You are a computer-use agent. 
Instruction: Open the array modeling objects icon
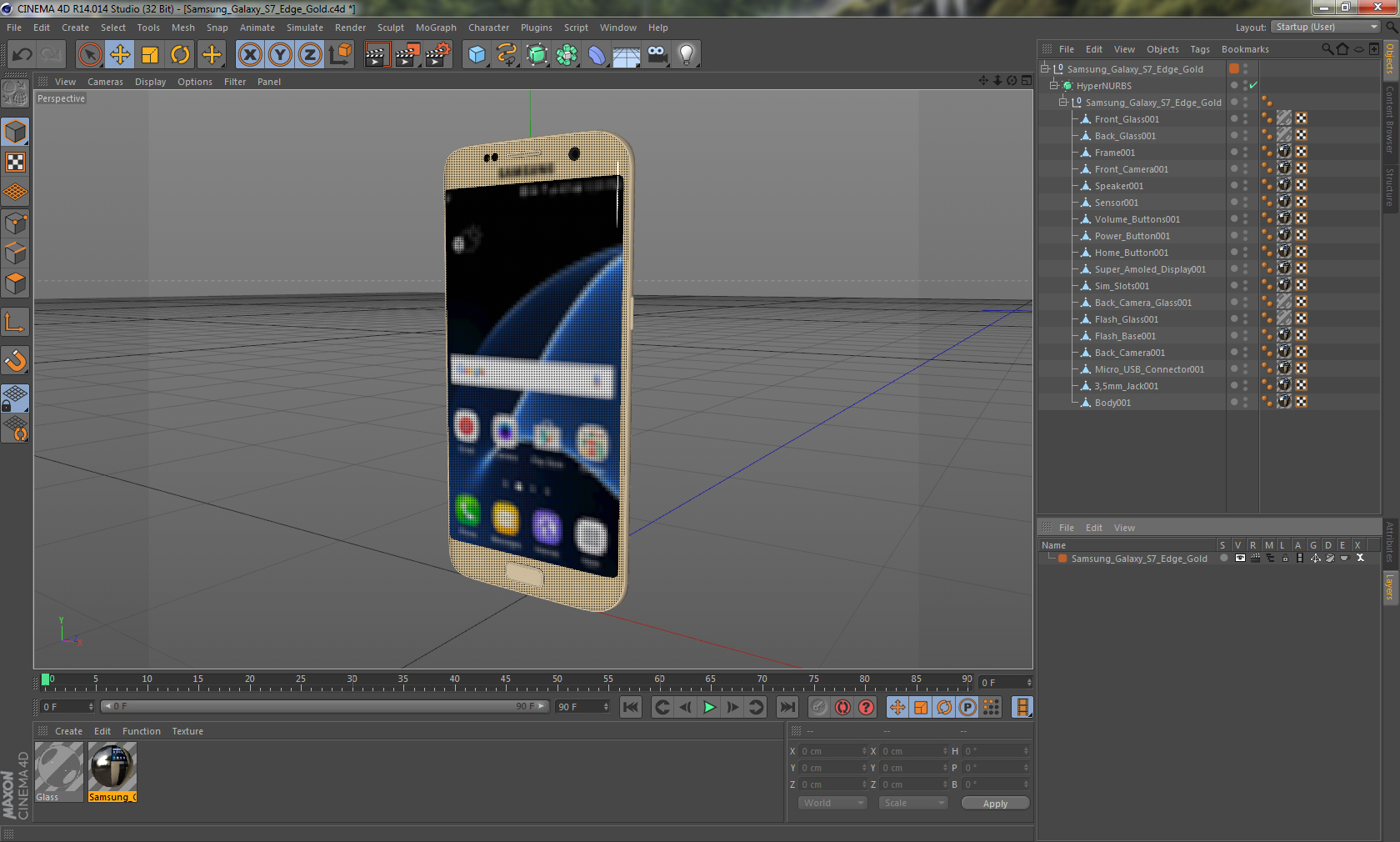[567, 55]
